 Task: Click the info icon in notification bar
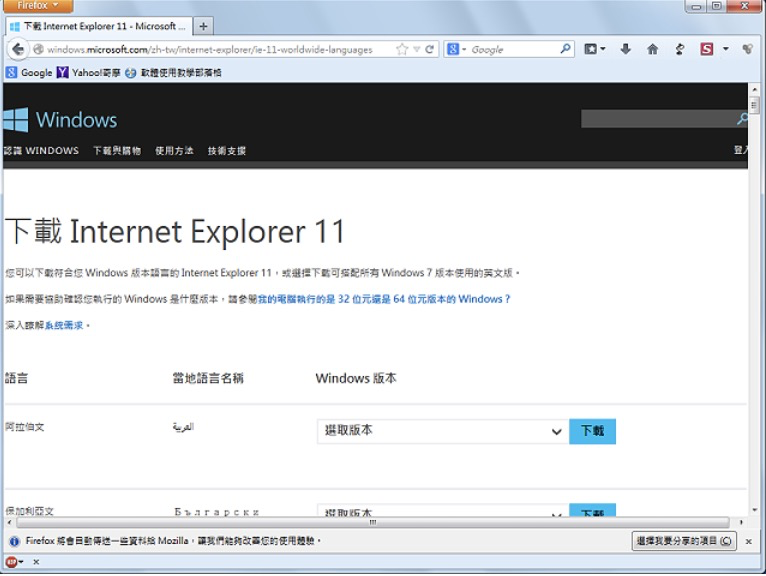tap(14, 541)
